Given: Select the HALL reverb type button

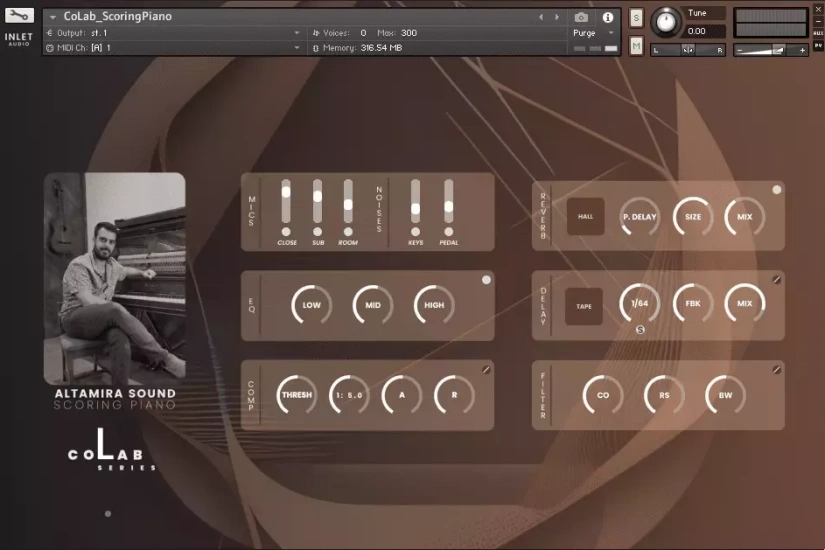Looking at the screenshot, I should [585, 216].
